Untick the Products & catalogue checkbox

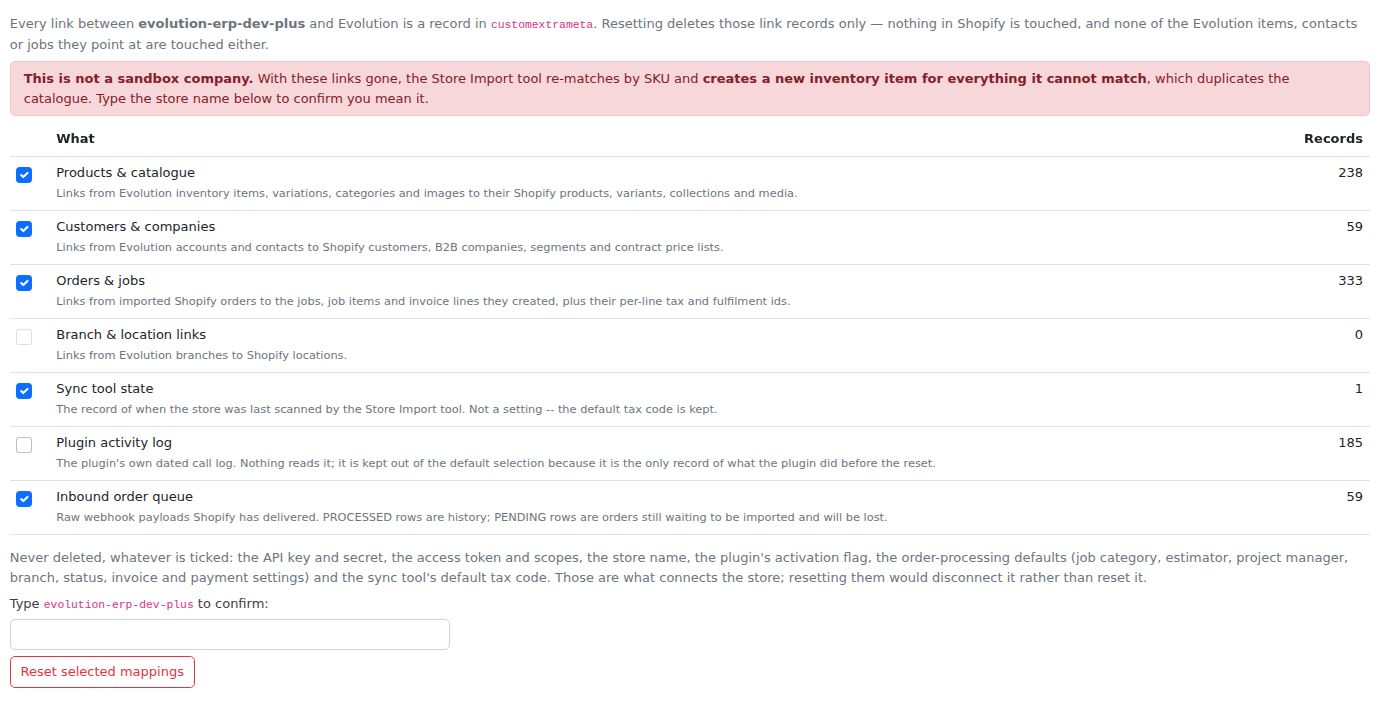coord(24,175)
